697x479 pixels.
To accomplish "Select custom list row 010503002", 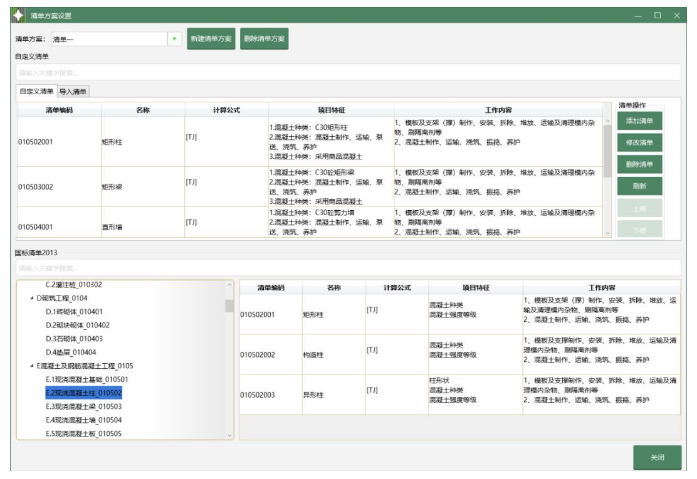I will pyautogui.click(x=310, y=187).
